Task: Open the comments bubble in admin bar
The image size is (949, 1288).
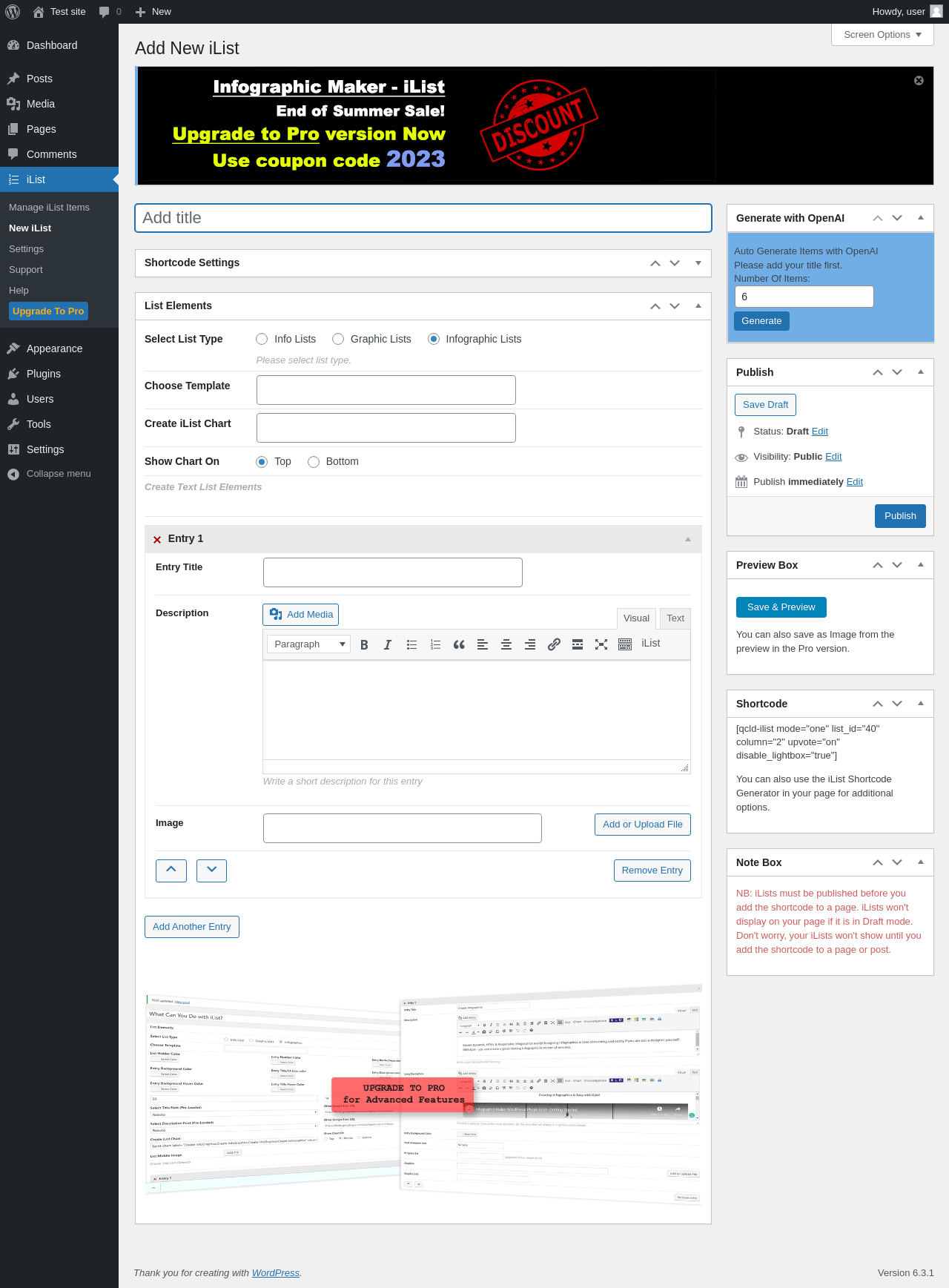Action: (110, 12)
